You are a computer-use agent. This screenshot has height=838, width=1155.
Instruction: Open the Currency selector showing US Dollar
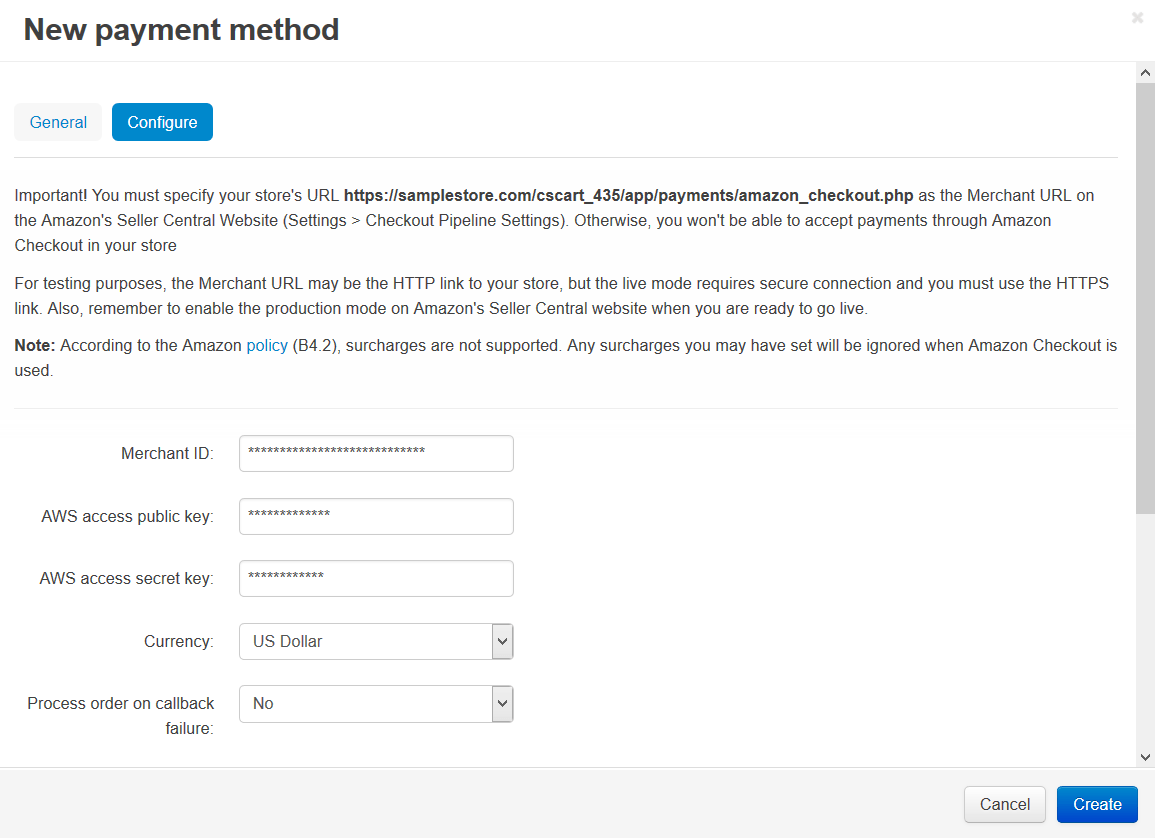[x=376, y=641]
